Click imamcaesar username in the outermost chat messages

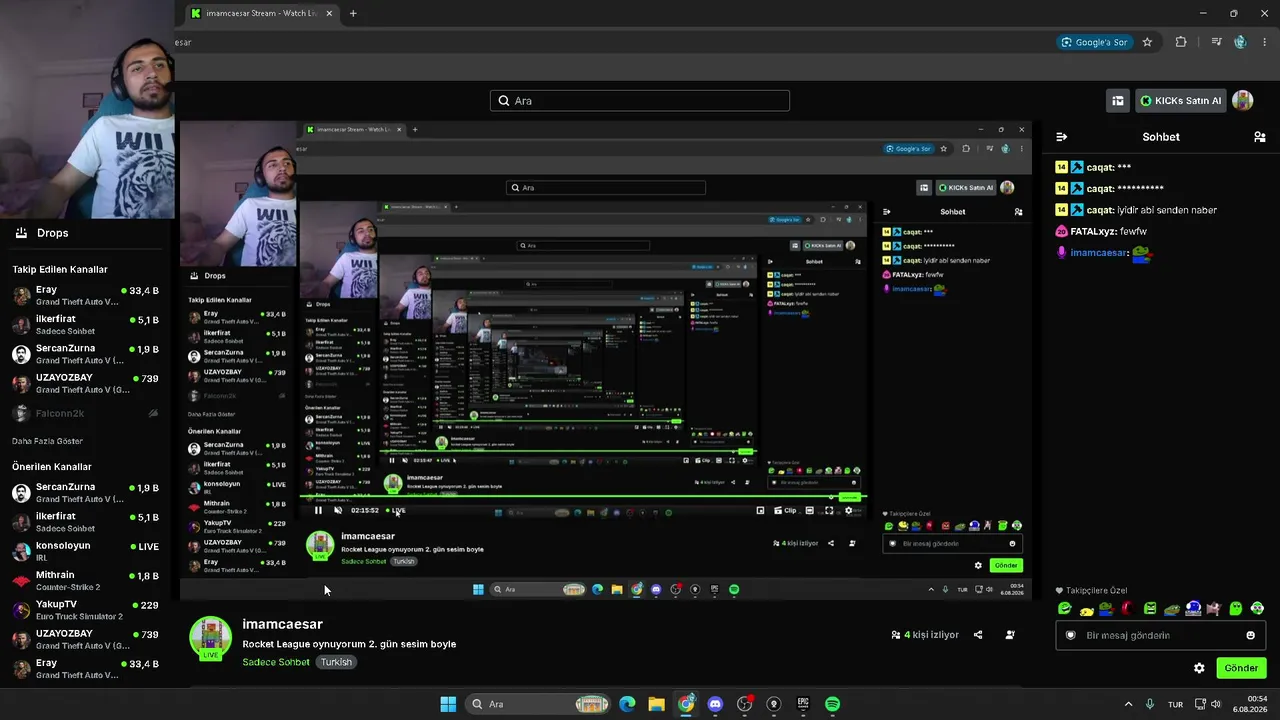tap(1099, 253)
